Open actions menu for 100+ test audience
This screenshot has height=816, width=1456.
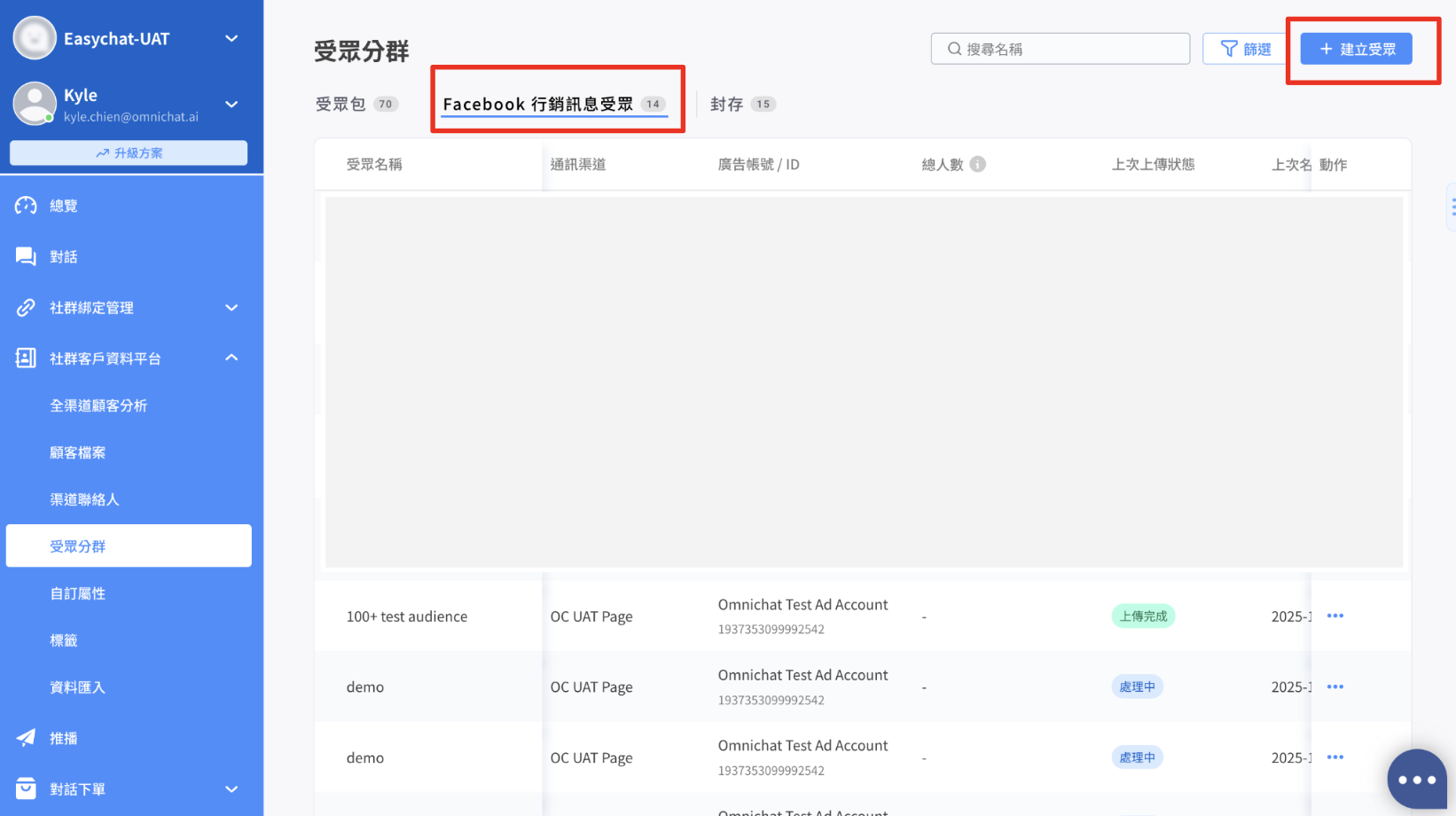pos(1335,616)
